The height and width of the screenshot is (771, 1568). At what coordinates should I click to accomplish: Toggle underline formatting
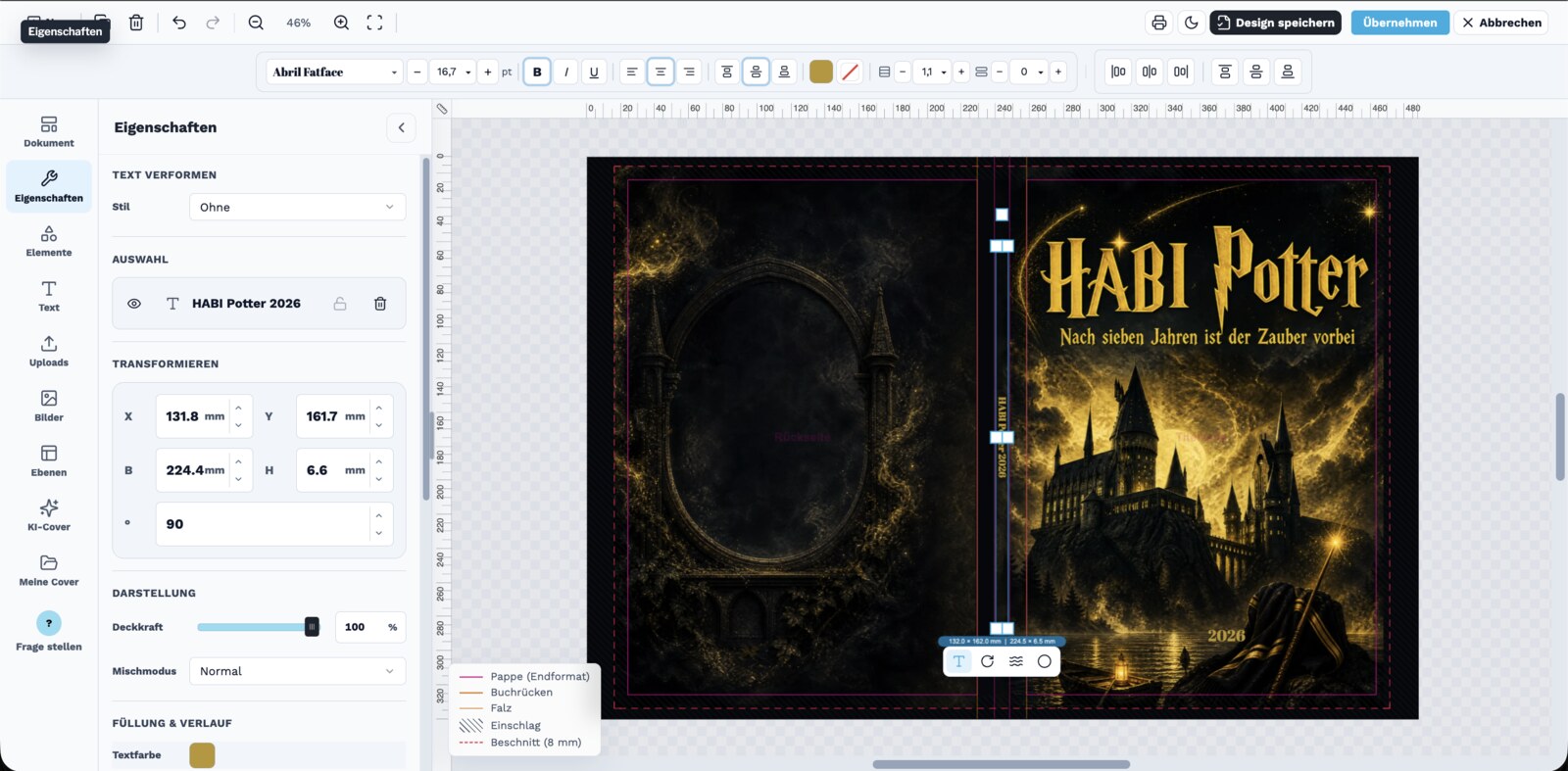point(594,72)
